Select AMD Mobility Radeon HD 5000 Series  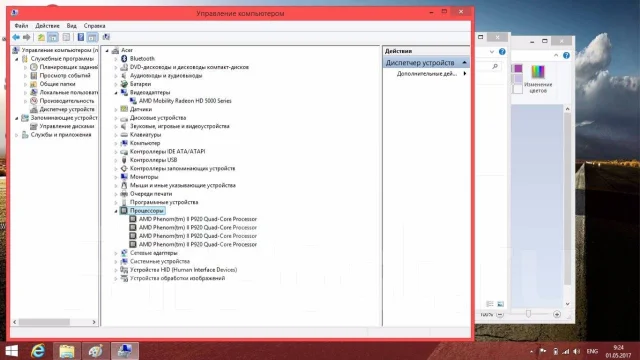click(x=185, y=101)
